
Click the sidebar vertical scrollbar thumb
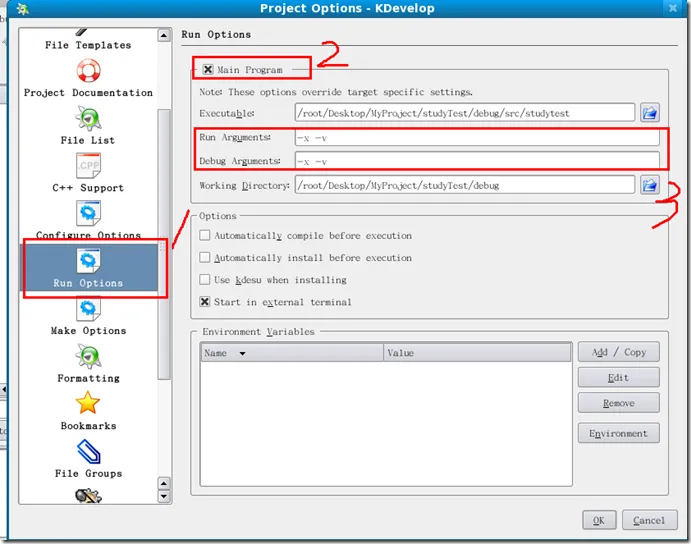[164, 244]
